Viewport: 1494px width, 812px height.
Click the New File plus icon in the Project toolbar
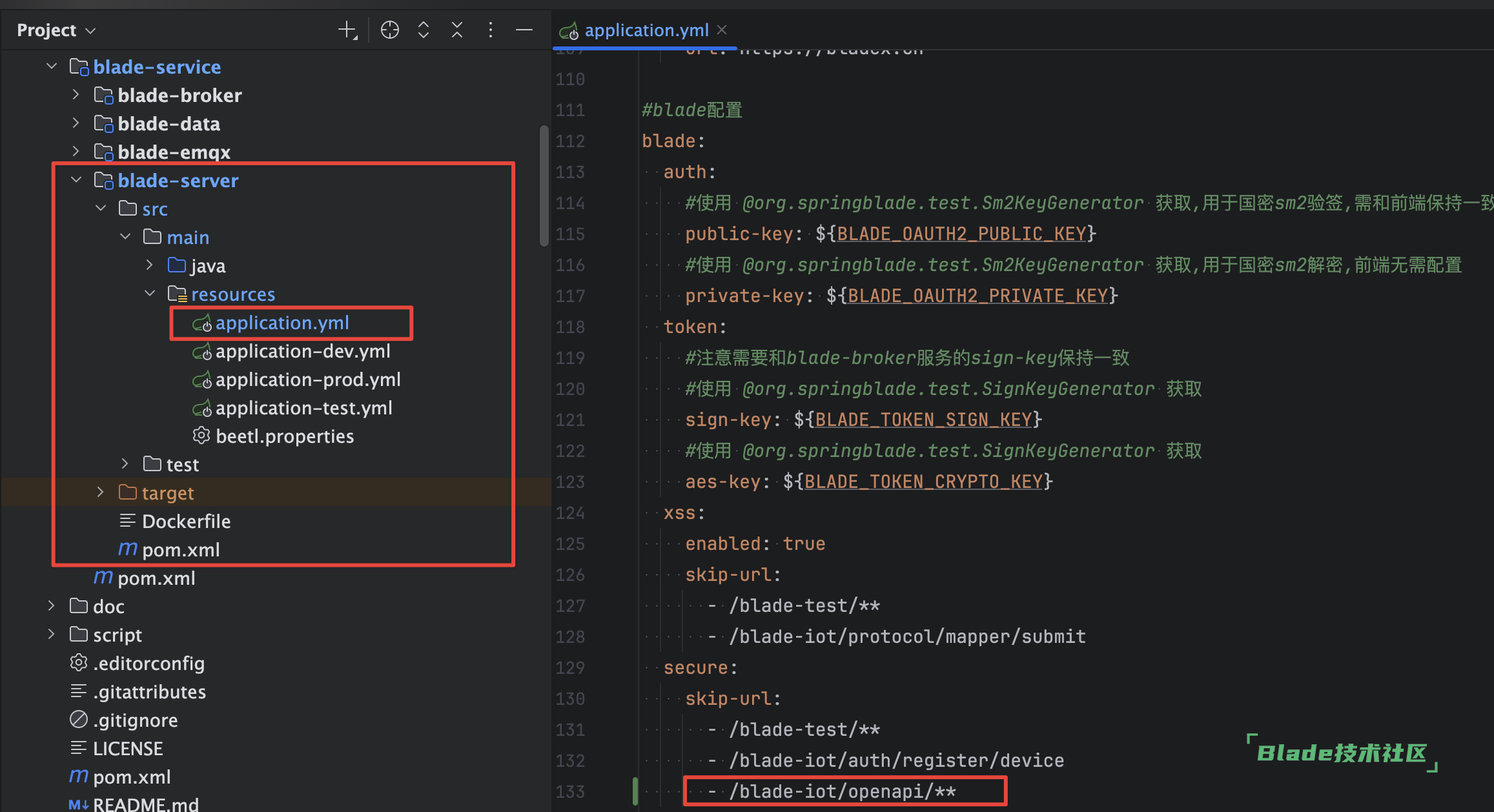click(347, 30)
